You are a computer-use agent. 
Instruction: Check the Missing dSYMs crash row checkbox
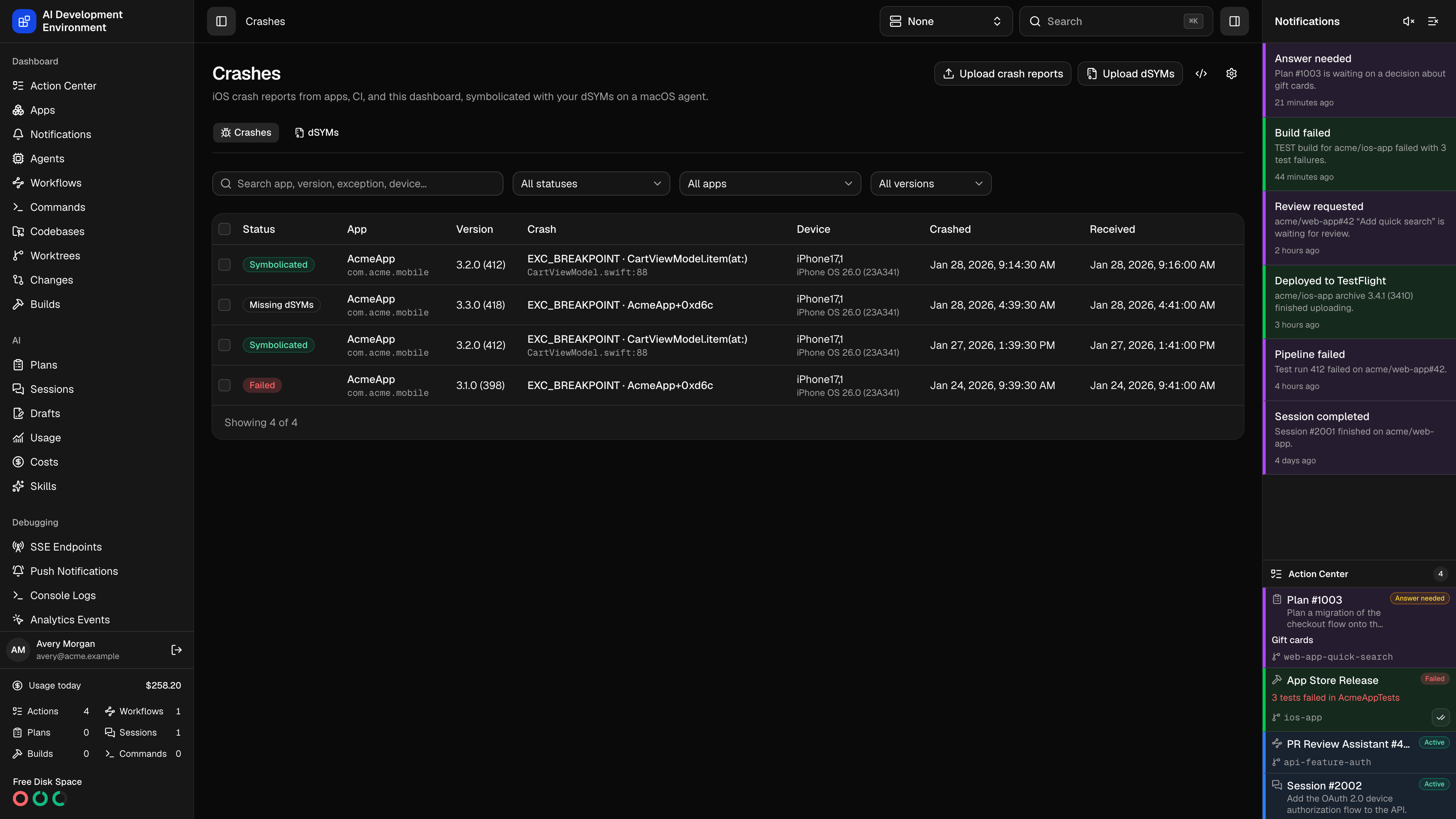pyautogui.click(x=224, y=304)
